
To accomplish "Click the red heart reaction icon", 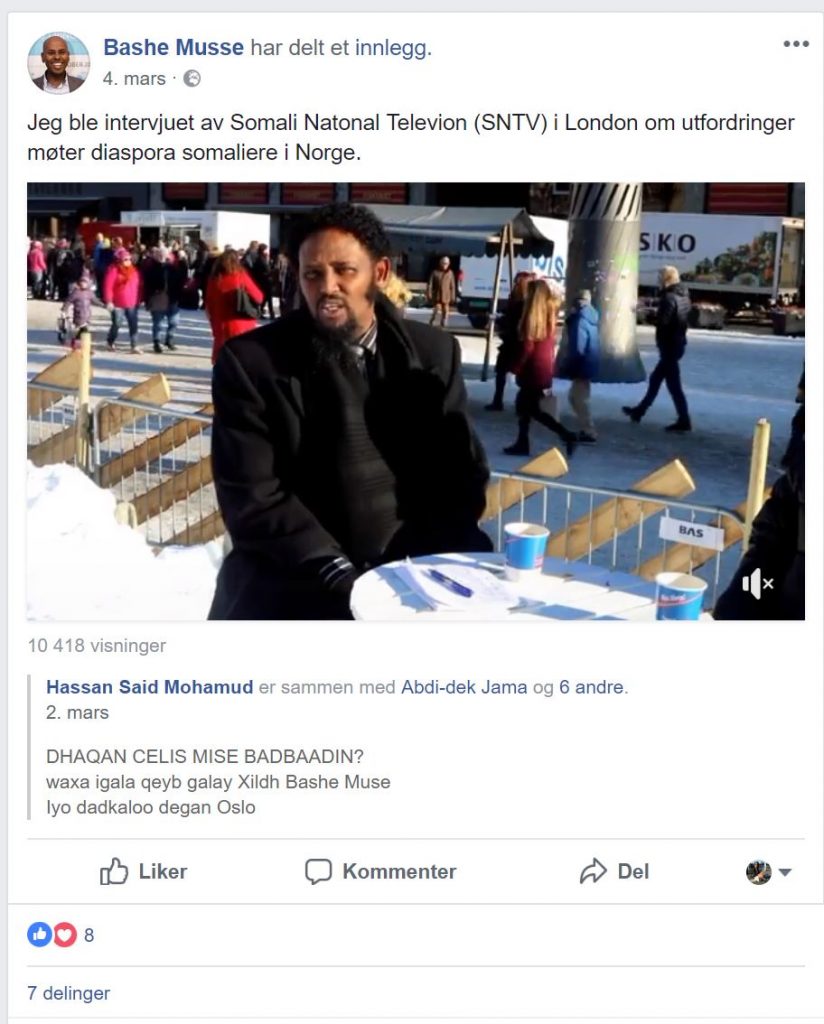I will click(x=65, y=935).
